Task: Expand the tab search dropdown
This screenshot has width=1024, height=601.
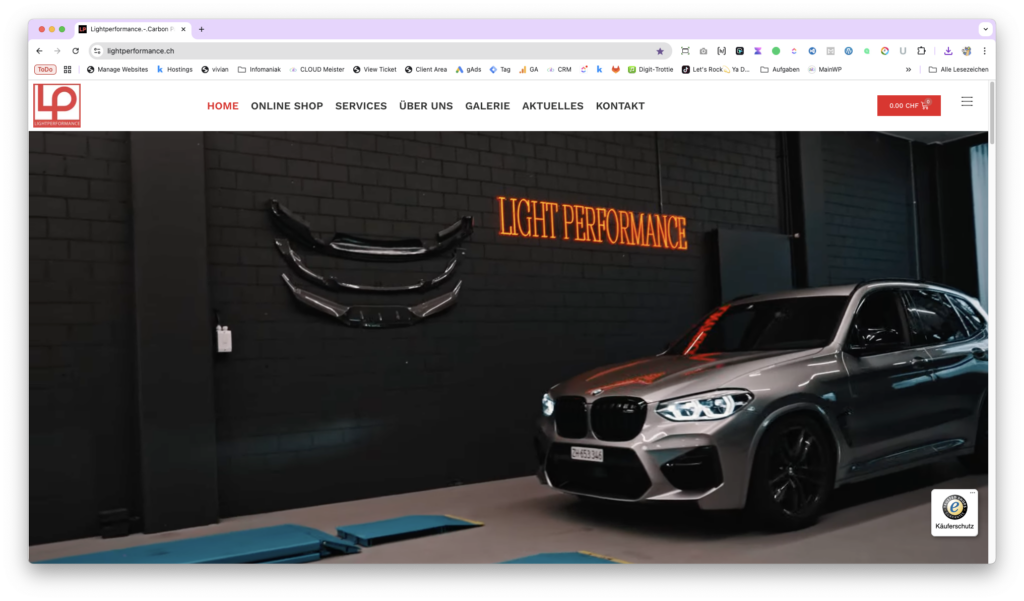Action: (985, 29)
